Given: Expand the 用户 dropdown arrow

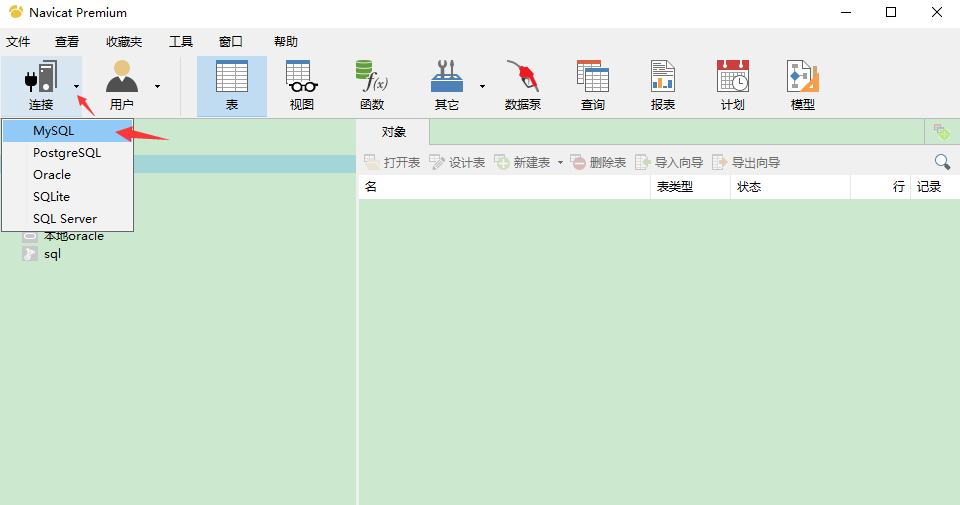Looking at the screenshot, I should click(157, 86).
